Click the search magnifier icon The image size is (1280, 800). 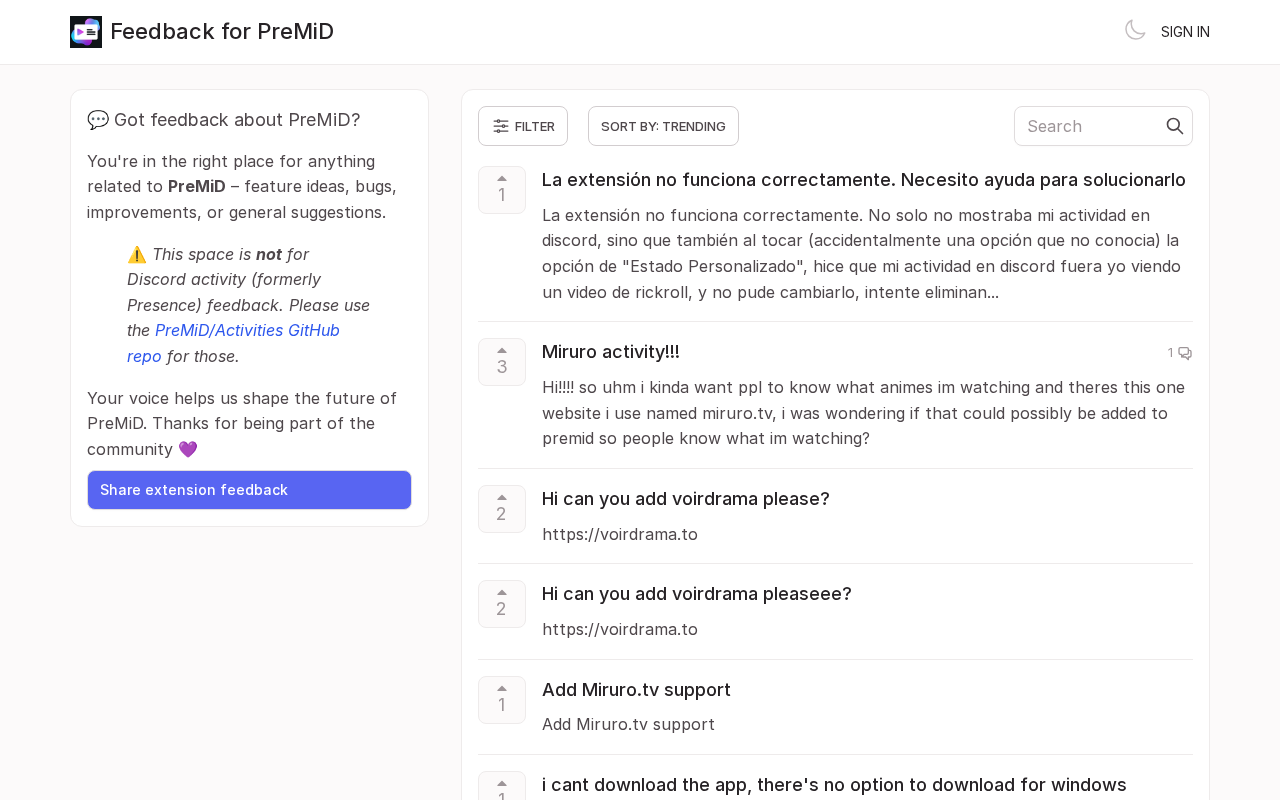1175,126
